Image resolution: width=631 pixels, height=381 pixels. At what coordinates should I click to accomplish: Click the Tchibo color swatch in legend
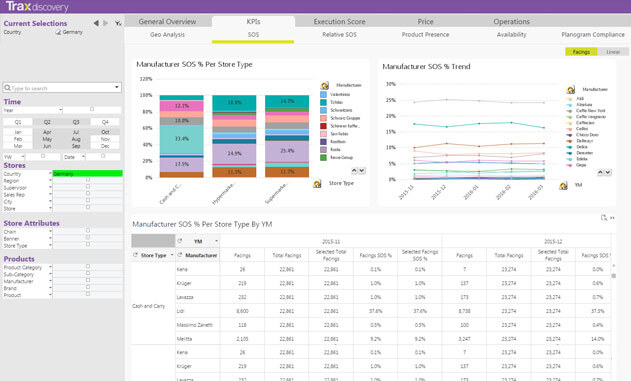click(x=323, y=102)
